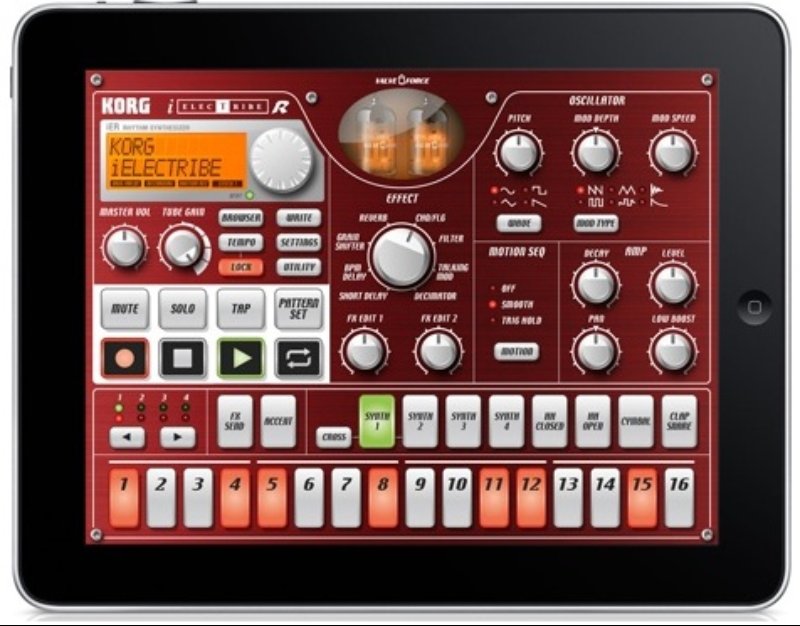The width and height of the screenshot is (800, 626).
Task: Tap the Motion button in Motion Seq
Action: pyautogui.click(x=516, y=352)
